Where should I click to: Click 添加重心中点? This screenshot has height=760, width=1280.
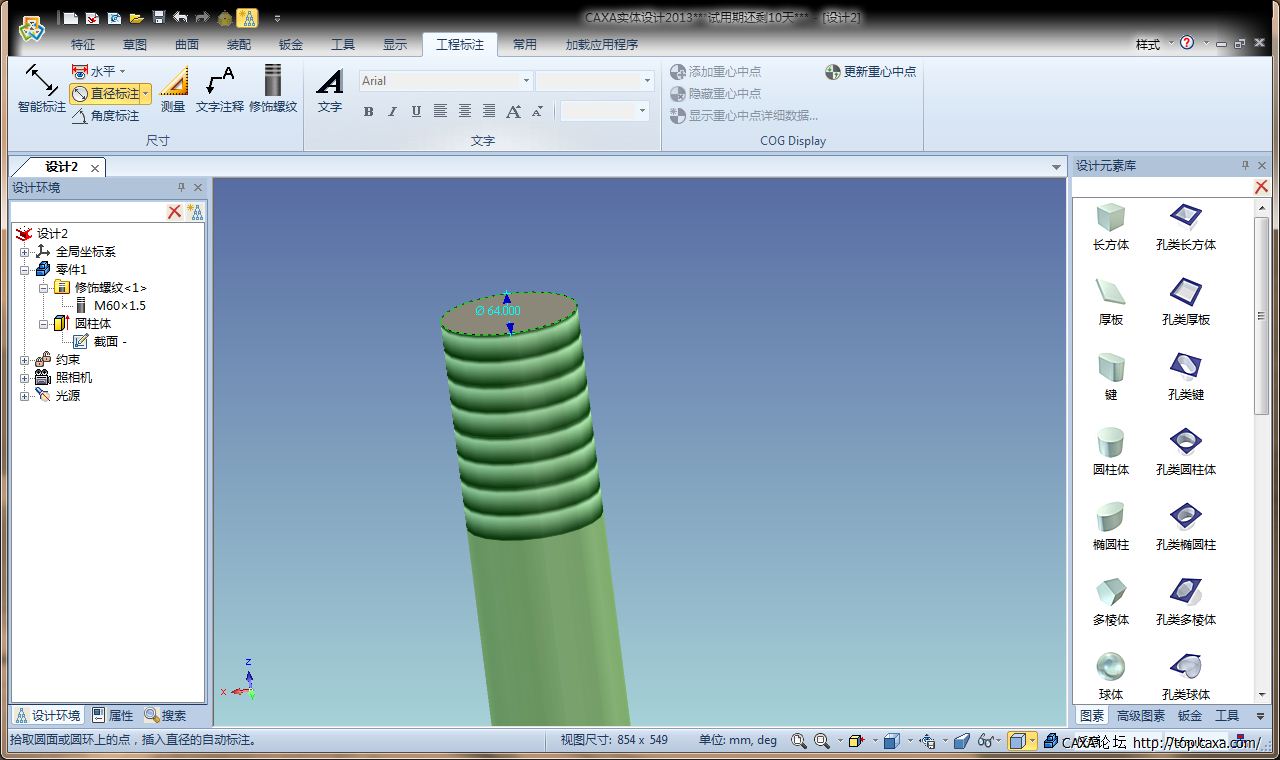[x=716, y=72]
